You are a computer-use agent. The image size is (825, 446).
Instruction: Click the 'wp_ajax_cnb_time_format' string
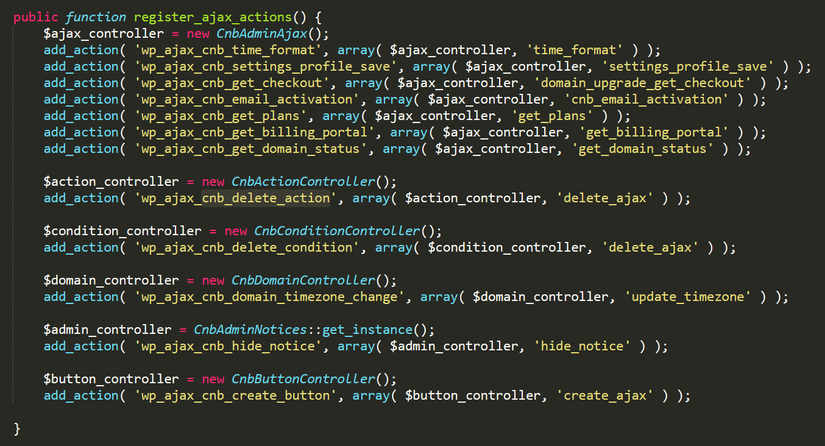coord(228,50)
